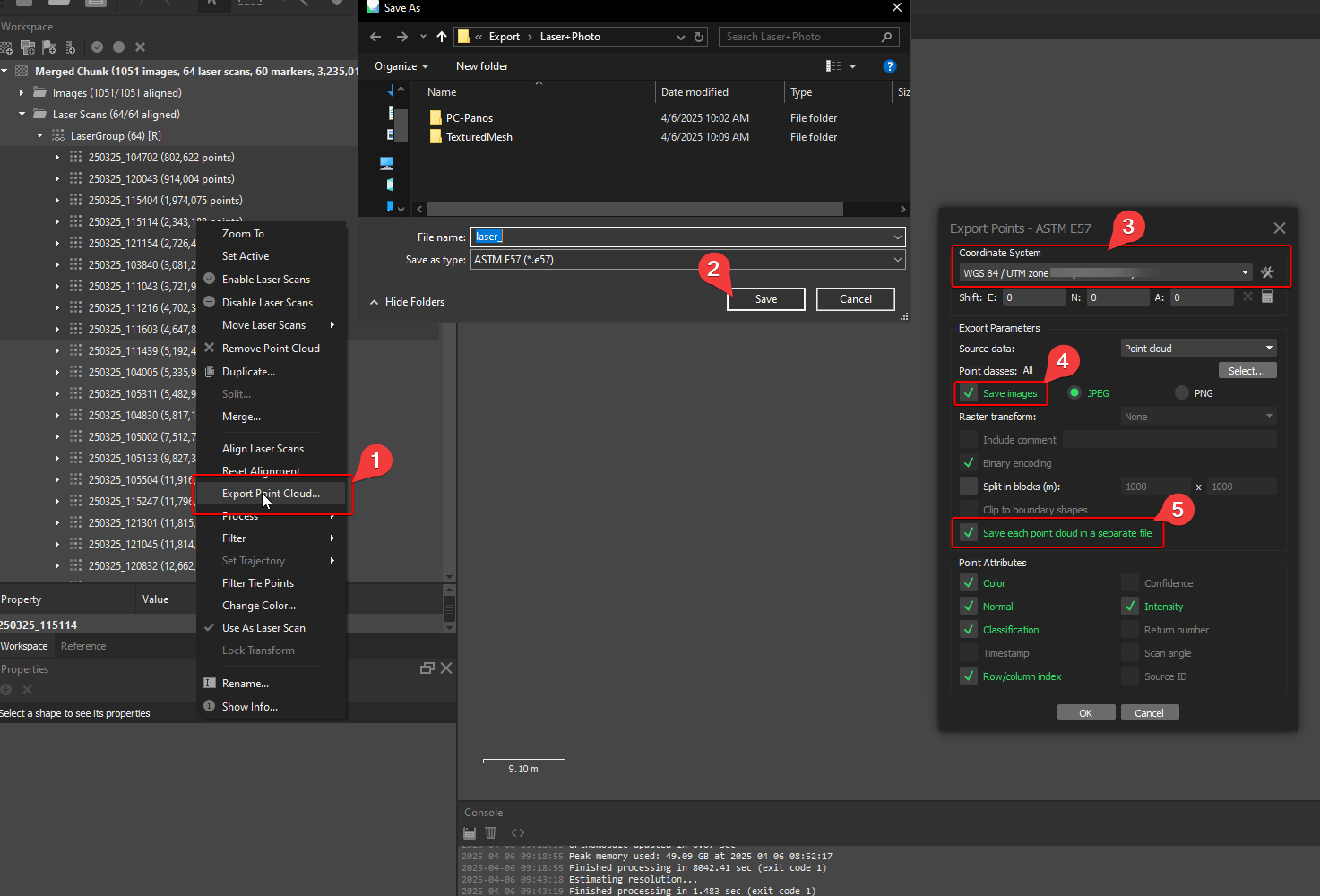Open the Coordinate System WGS 84 dropdown

(1105, 272)
